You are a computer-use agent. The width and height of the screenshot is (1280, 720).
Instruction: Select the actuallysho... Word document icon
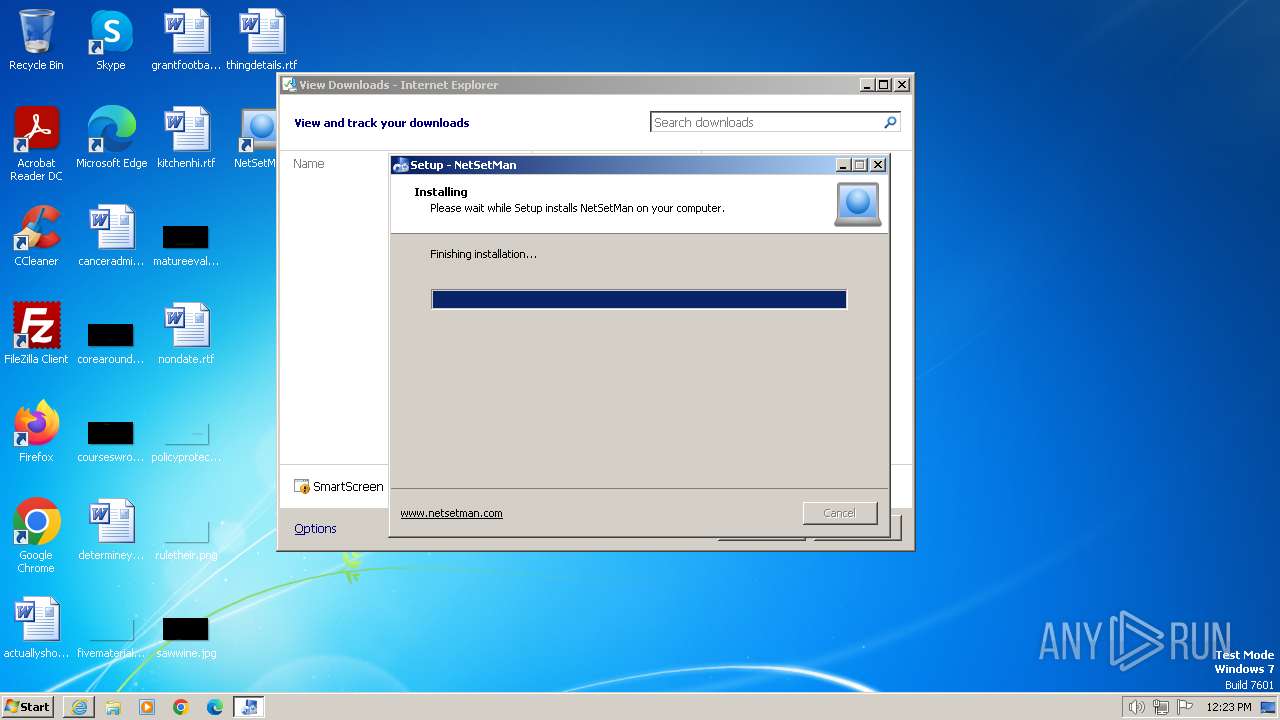pyautogui.click(x=36, y=628)
